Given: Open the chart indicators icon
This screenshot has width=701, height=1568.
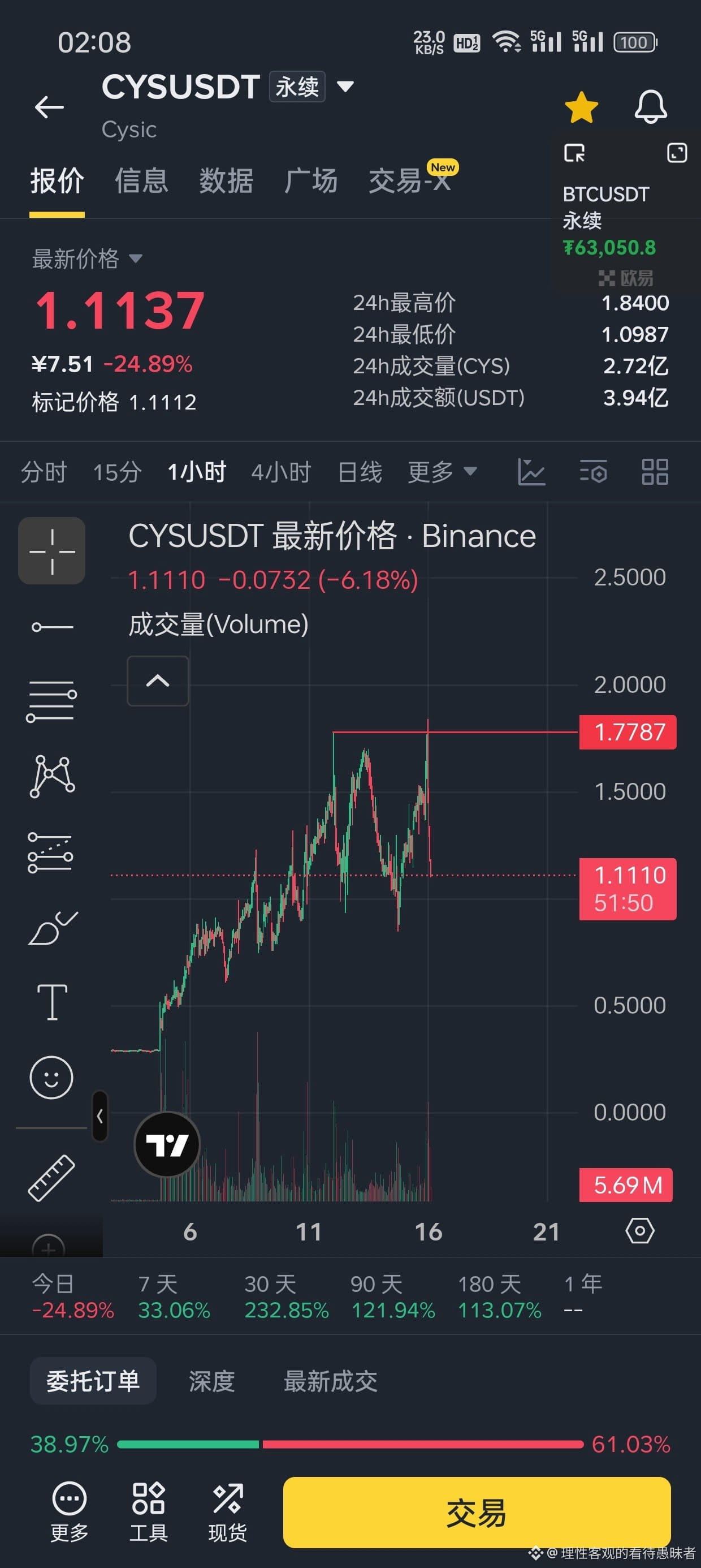Looking at the screenshot, I should click(531, 472).
